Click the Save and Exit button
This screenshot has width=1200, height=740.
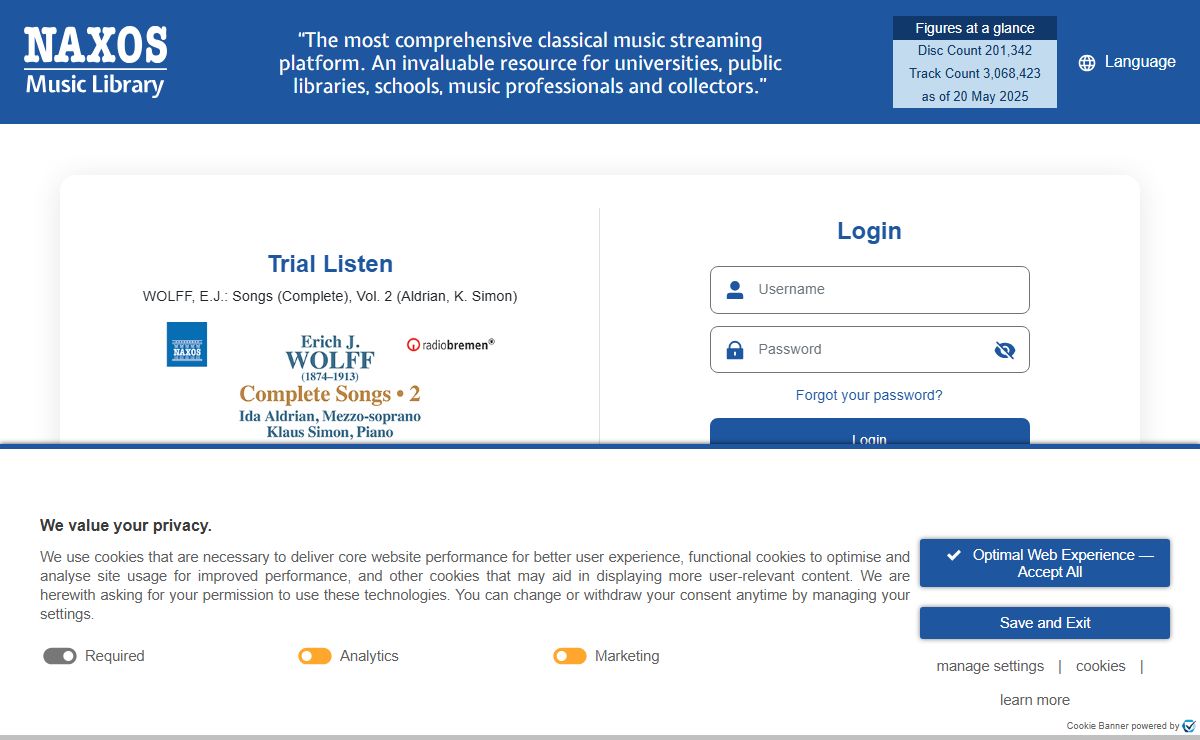point(1045,623)
